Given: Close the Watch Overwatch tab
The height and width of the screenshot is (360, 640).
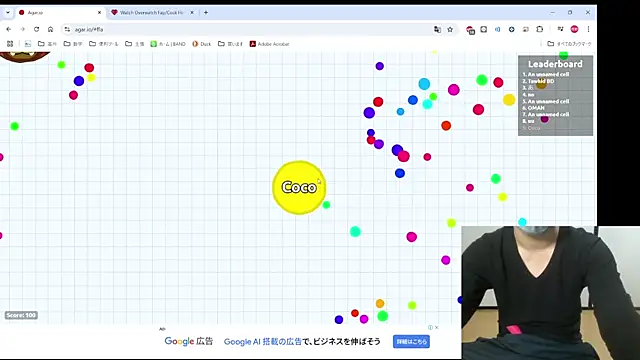Looking at the screenshot, I should [x=192, y=13].
